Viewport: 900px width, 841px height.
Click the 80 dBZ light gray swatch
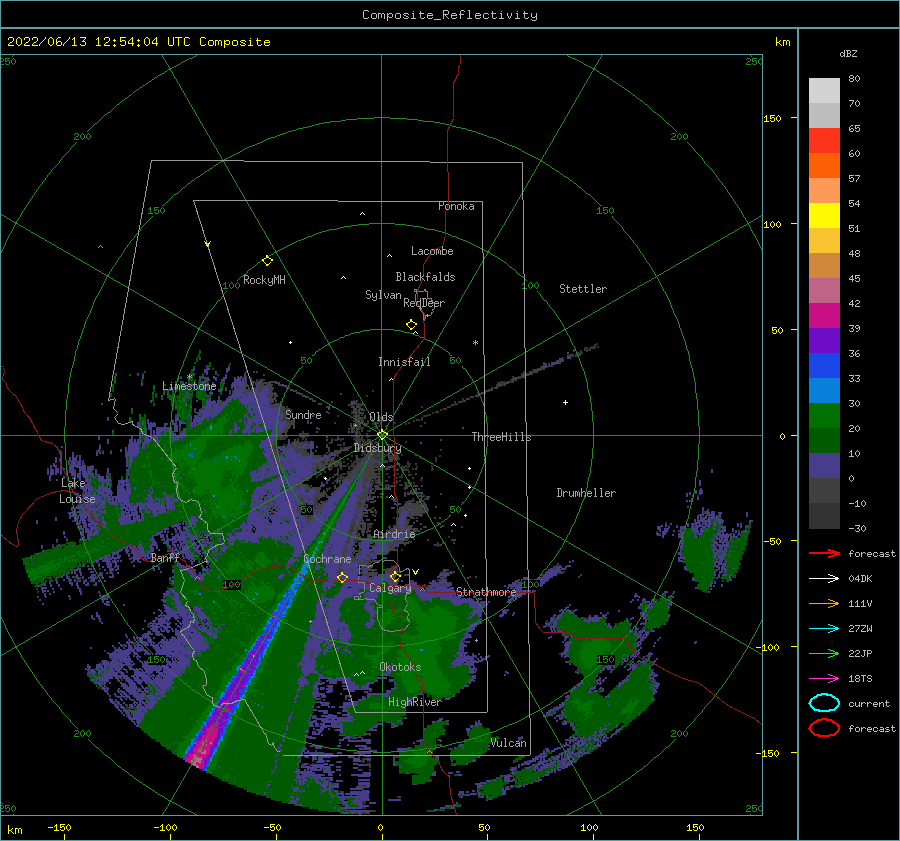tap(824, 91)
